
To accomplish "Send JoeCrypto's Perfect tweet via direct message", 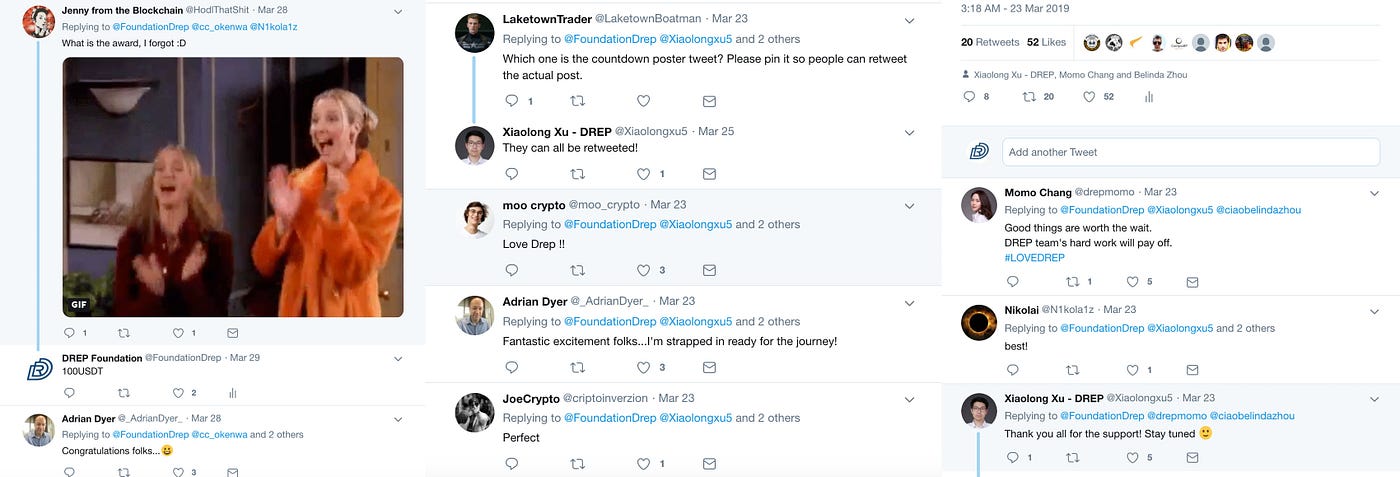I will click(x=709, y=464).
